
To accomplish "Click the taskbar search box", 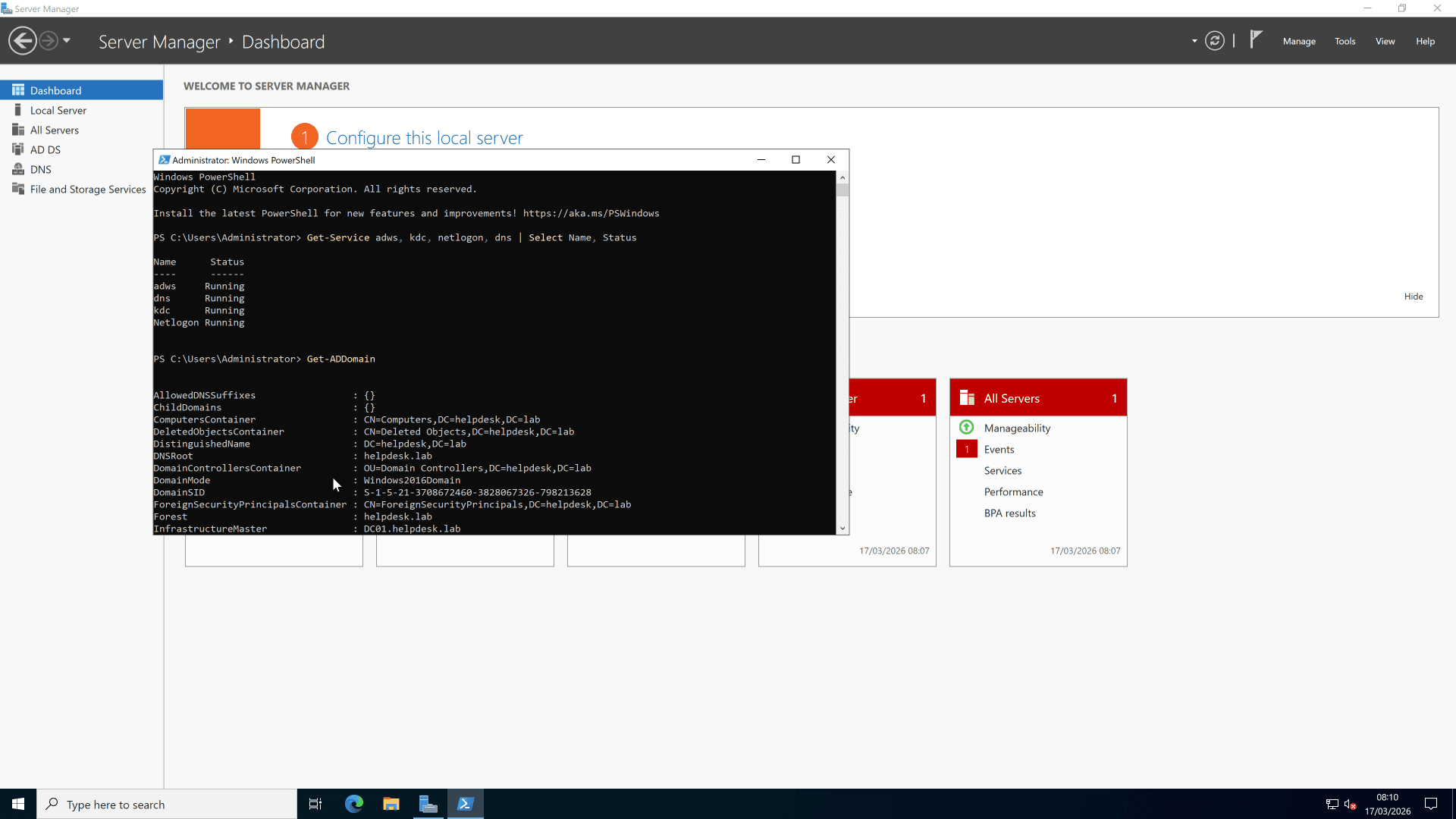I will click(x=167, y=804).
